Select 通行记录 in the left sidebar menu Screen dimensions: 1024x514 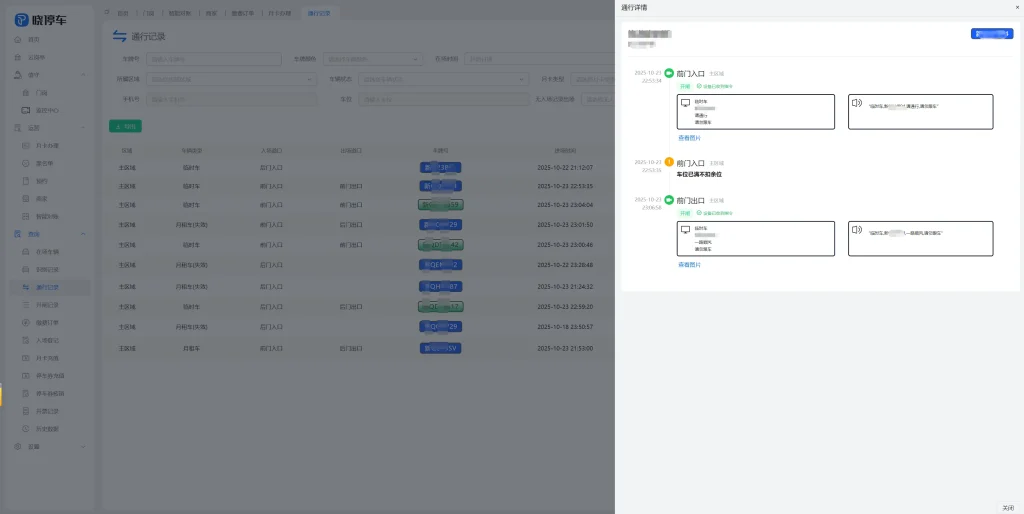48,287
